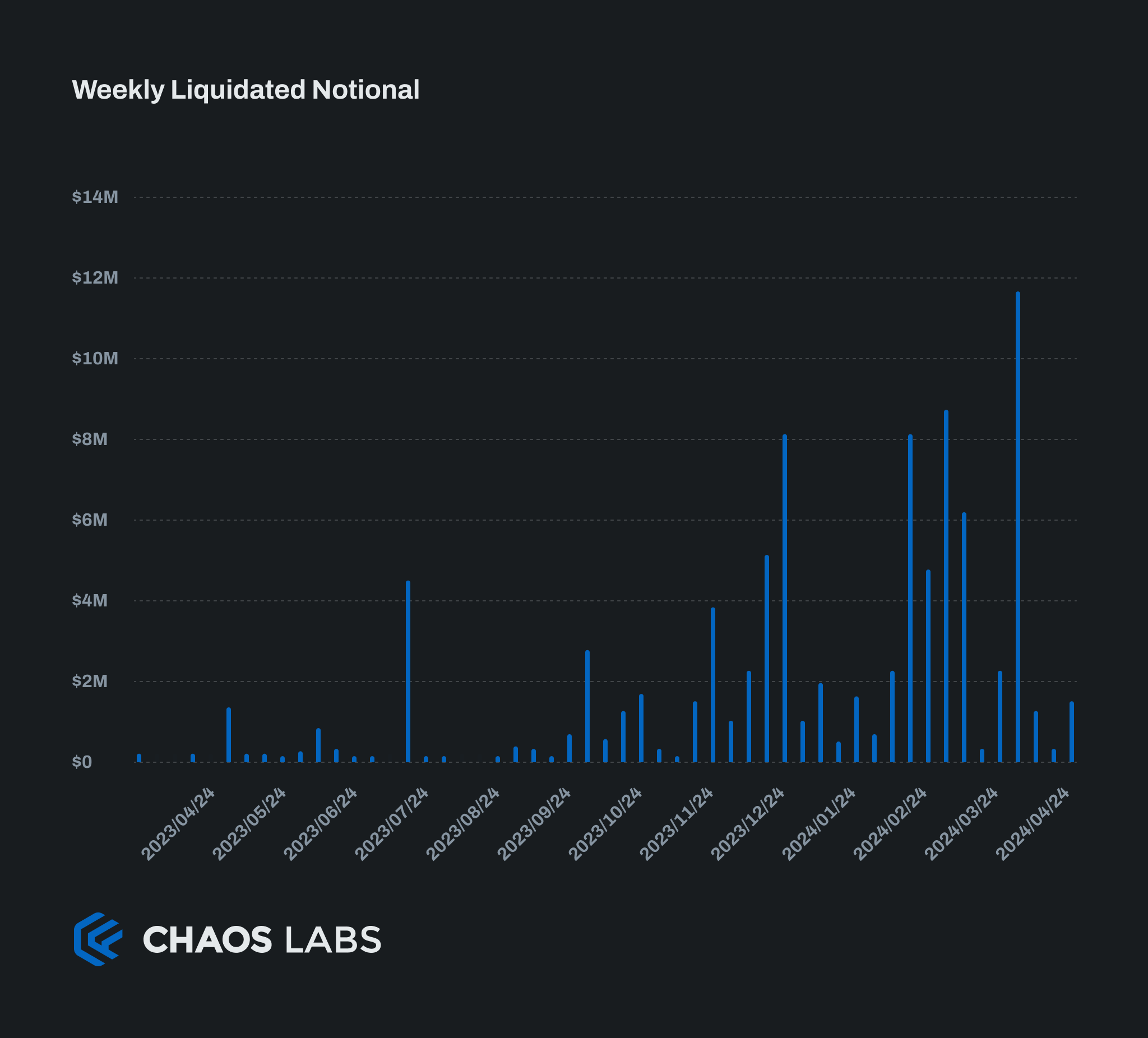Click the '2024/03/24' x-axis date label

(961, 824)
